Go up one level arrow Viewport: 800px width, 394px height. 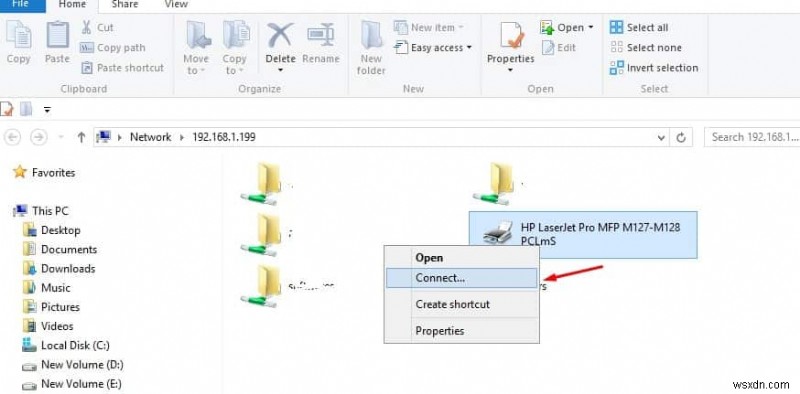pos(81,137)
